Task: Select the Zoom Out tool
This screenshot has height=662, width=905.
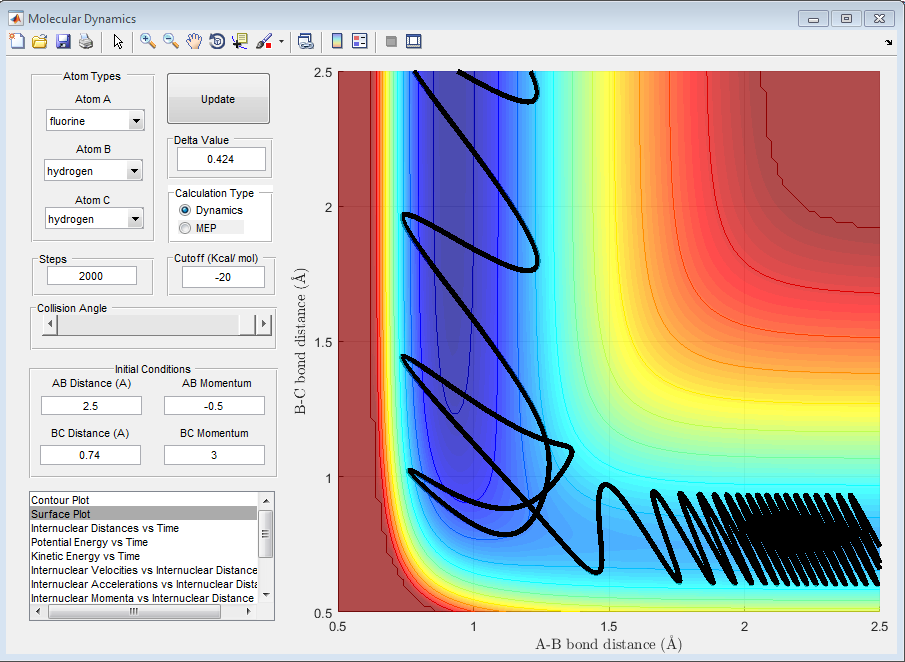Action: (171, 41)
